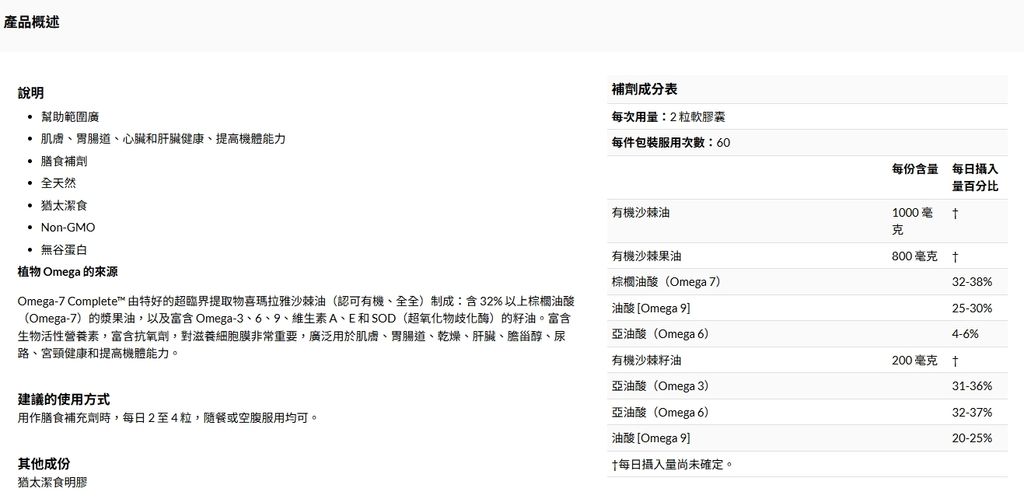Click the 每日攝入量尚未確定 footnote
The width and height of the screenshot is (1024, 498).
(x=672, y=464)
